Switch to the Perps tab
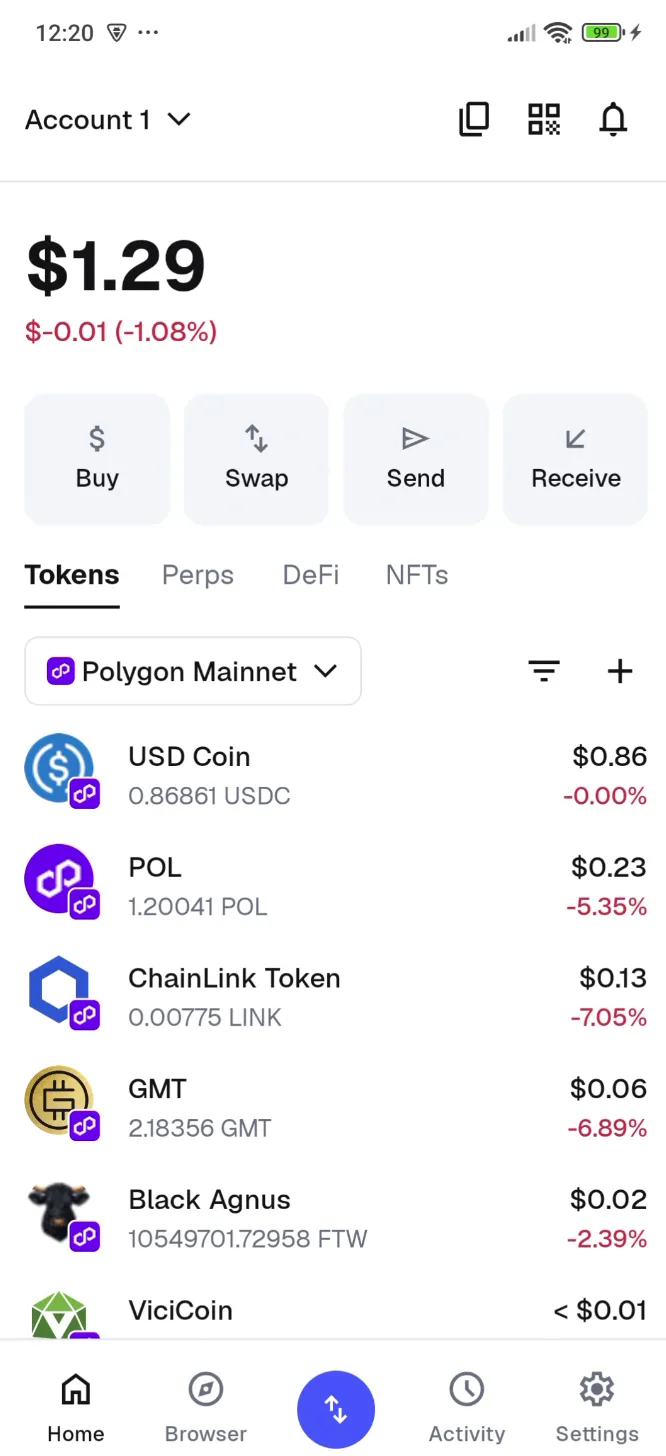This screenshot has width=666, height=1456. 197,575
